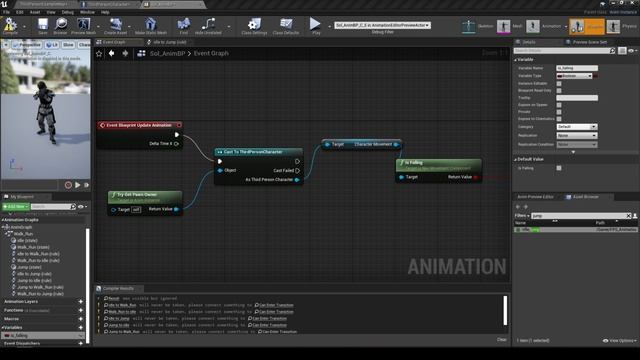Open Replication dropdown
Screen dimensions: 640x360
[x=577, y=136]
